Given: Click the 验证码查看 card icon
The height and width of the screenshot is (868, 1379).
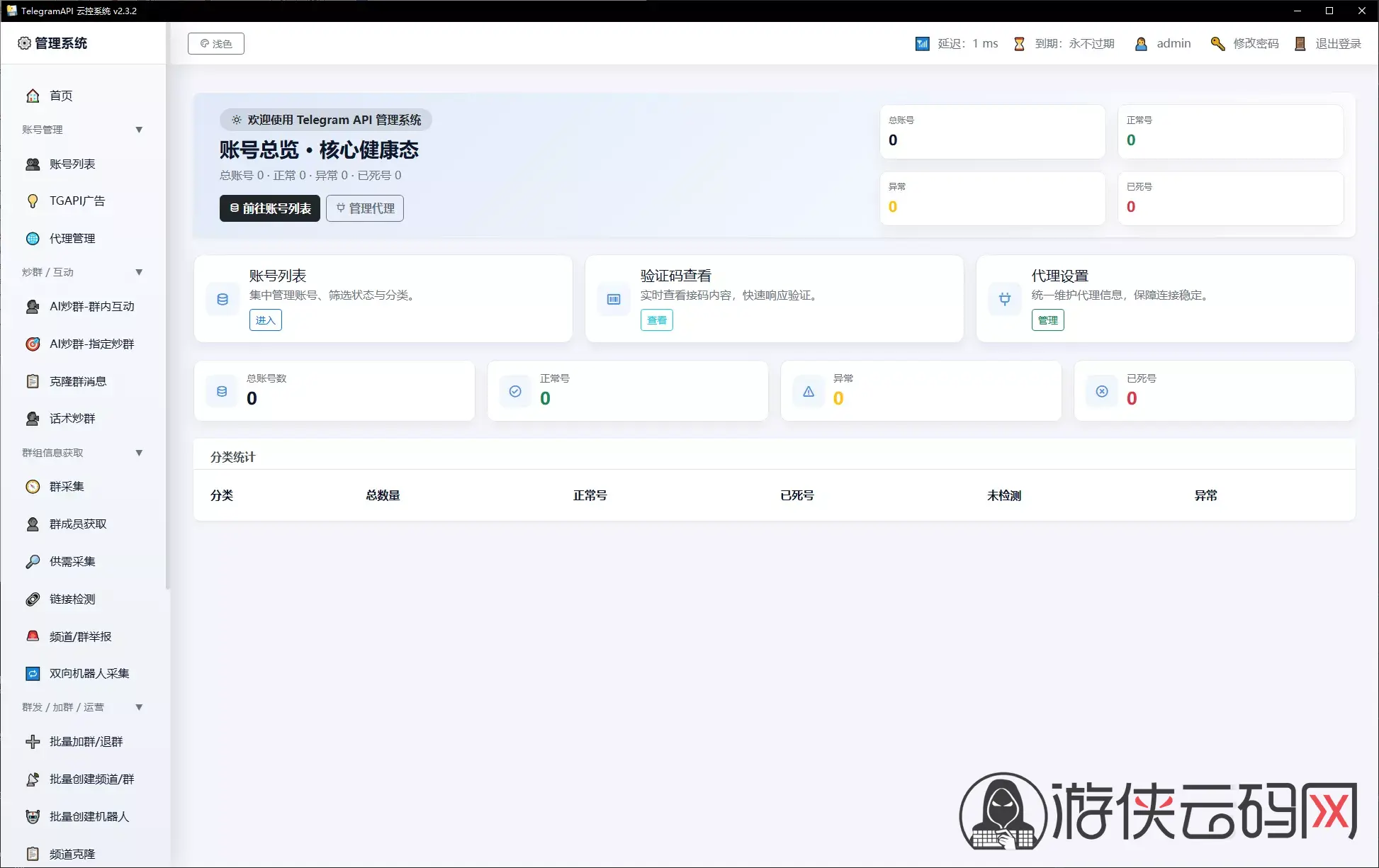Looking at the screenshot, I should click(x=614, y=299).
